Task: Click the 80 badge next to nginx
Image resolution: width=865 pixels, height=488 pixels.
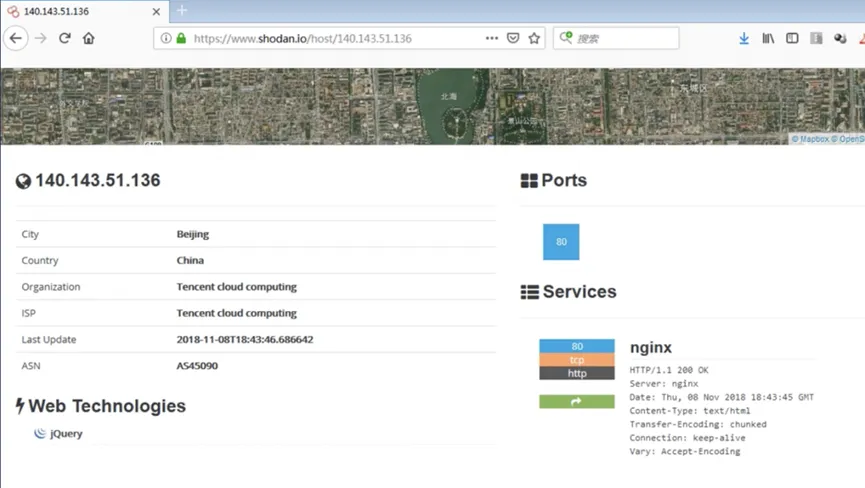Action: 577,346
